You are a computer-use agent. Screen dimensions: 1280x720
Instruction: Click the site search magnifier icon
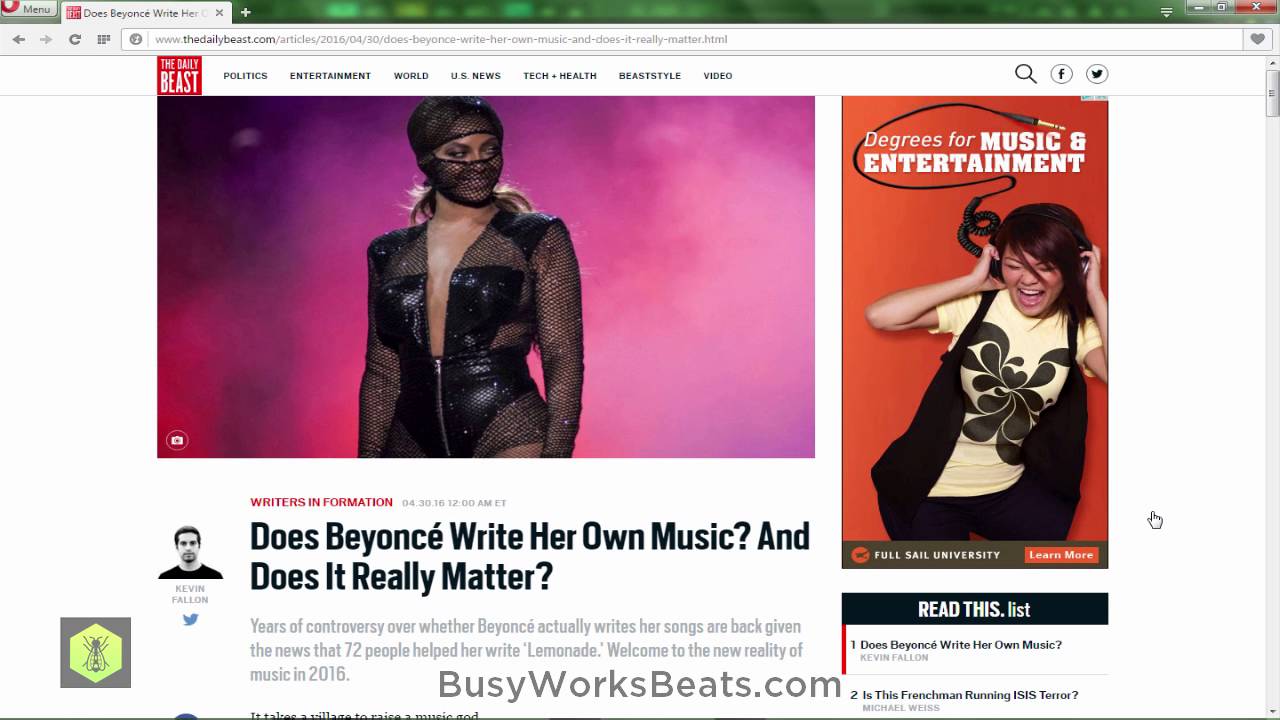(1025, 74)
